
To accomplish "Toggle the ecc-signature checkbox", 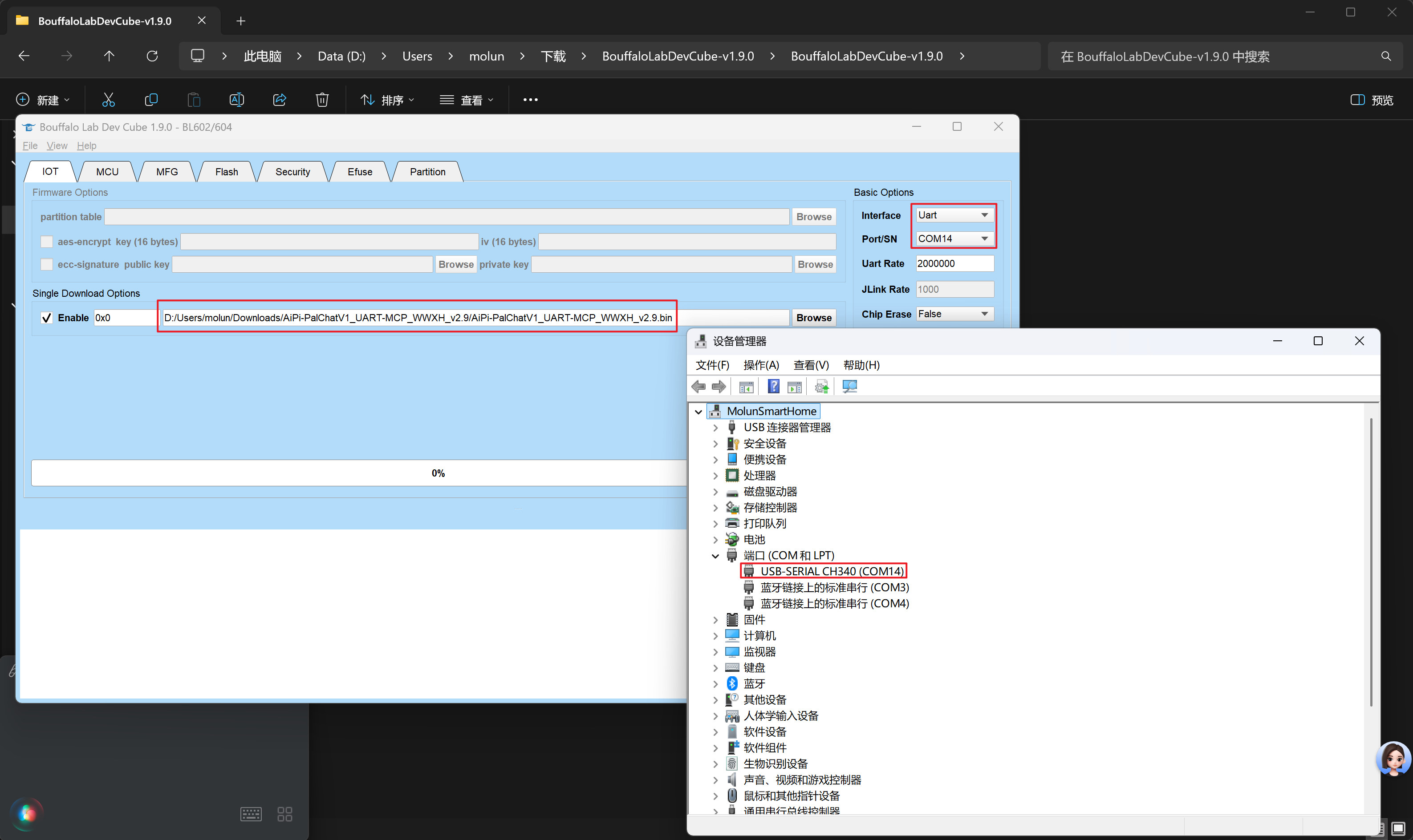I will click(47, 264).
